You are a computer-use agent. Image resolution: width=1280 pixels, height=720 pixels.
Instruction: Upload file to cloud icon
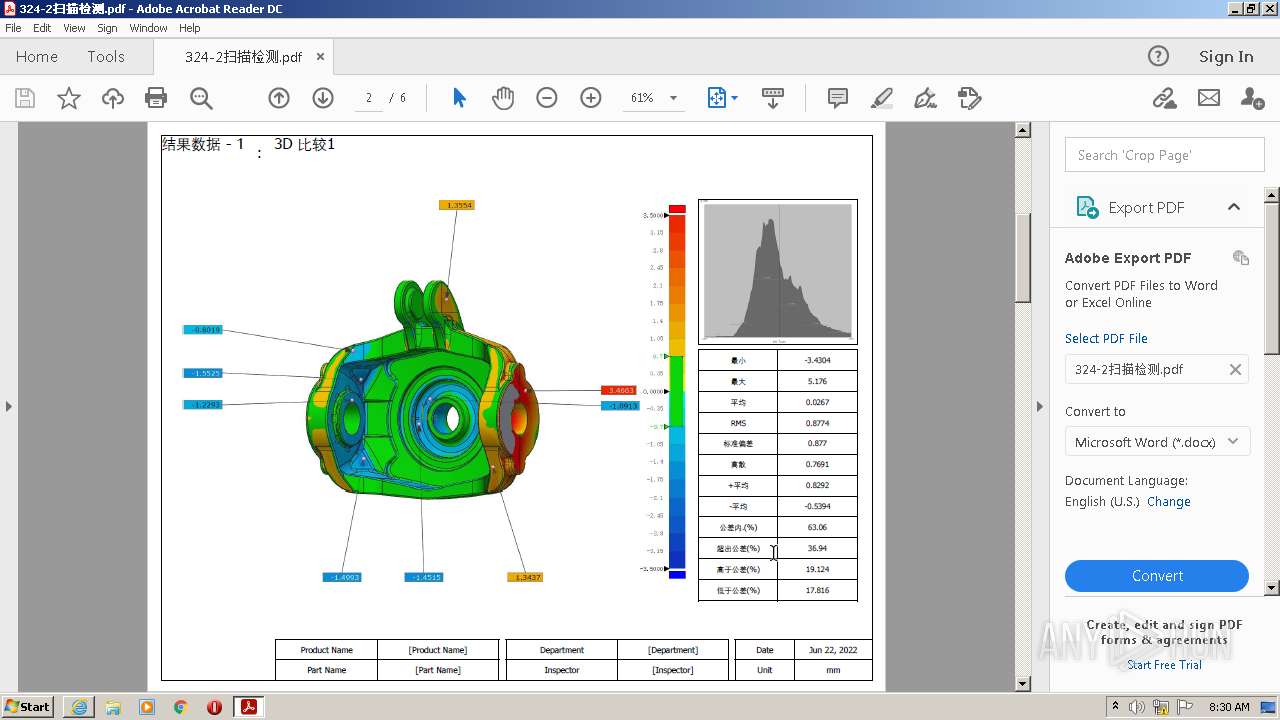(113, 98)
